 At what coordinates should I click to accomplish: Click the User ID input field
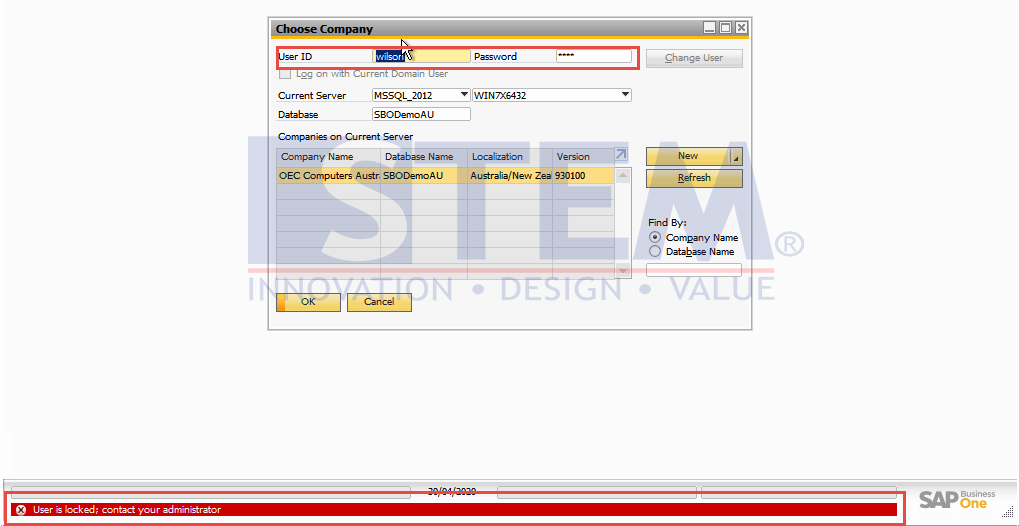point(422,57)
